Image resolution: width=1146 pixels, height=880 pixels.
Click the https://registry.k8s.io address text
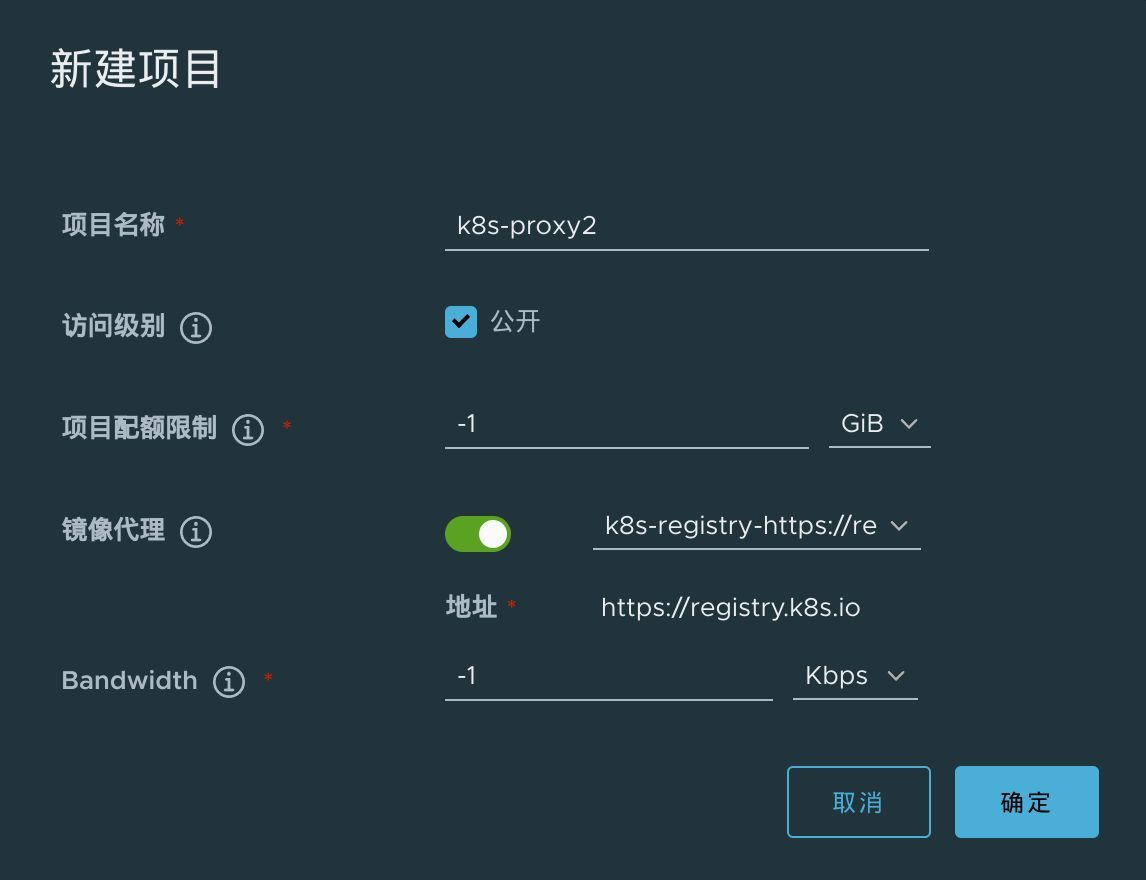(730, 607)
